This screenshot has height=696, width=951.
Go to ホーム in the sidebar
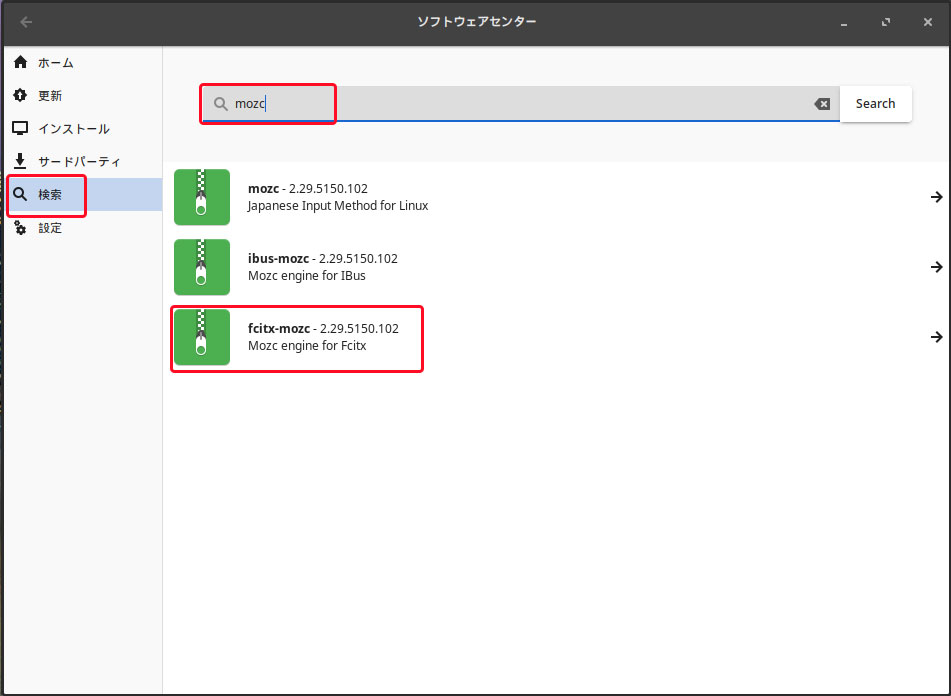pos(56,63)
